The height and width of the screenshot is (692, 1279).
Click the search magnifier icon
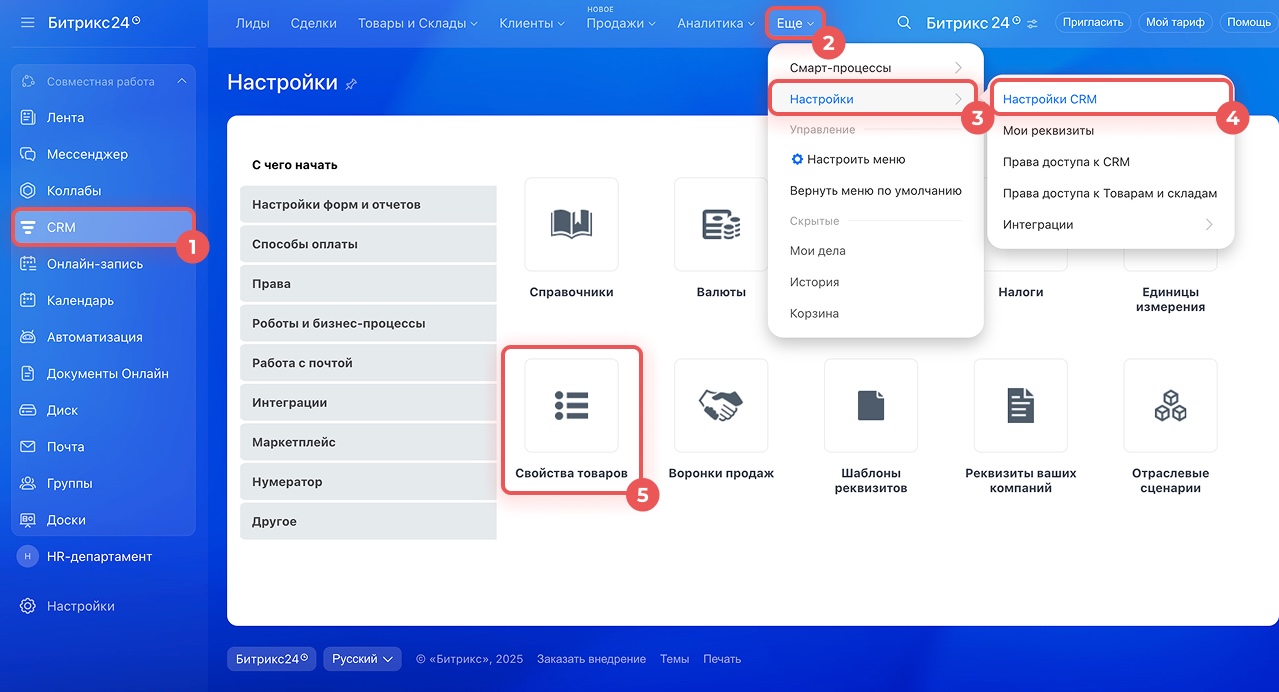(904, 22)
